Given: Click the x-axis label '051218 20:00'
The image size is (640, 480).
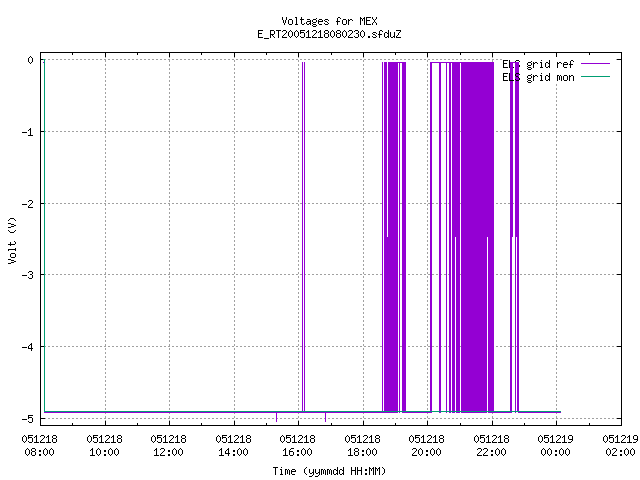Looking at the screenshot, I should [427, 446].
